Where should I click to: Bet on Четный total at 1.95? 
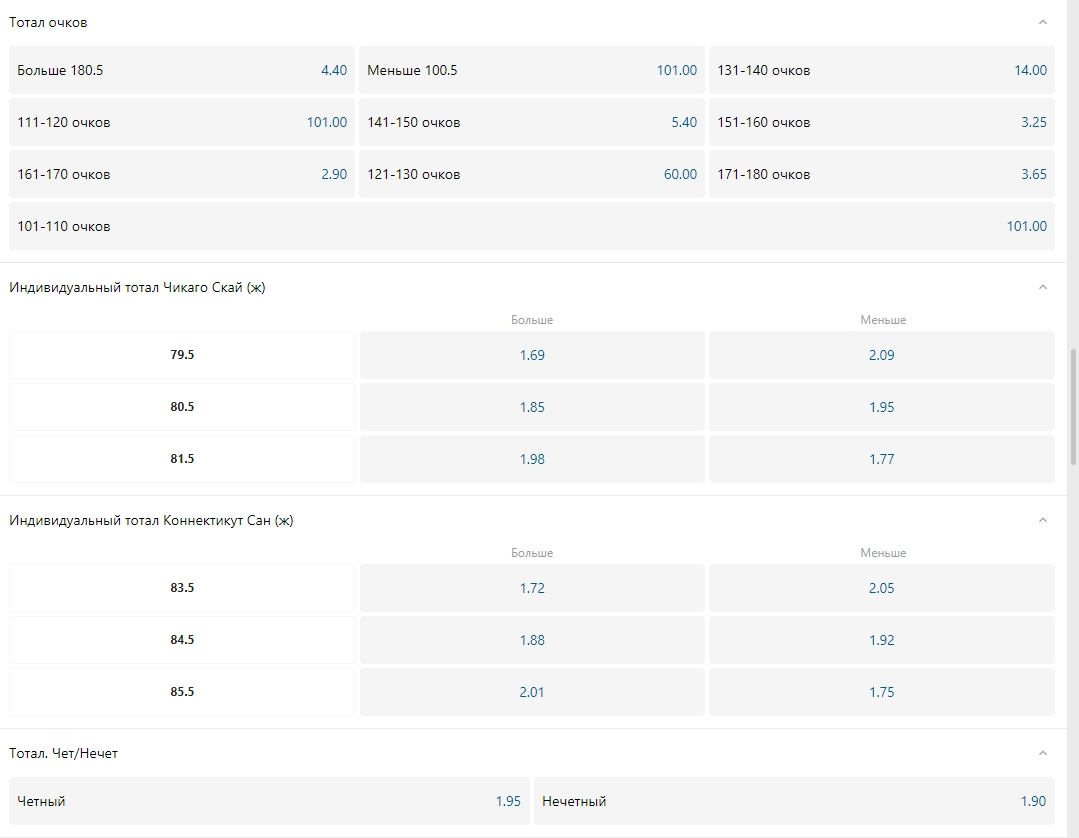tap(269, 801)
